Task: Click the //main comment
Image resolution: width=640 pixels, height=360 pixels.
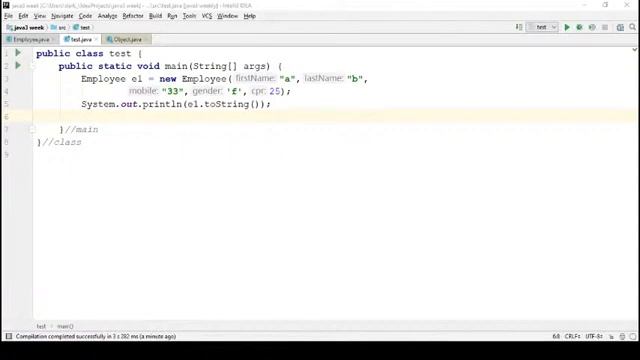Action: (82, 129)
